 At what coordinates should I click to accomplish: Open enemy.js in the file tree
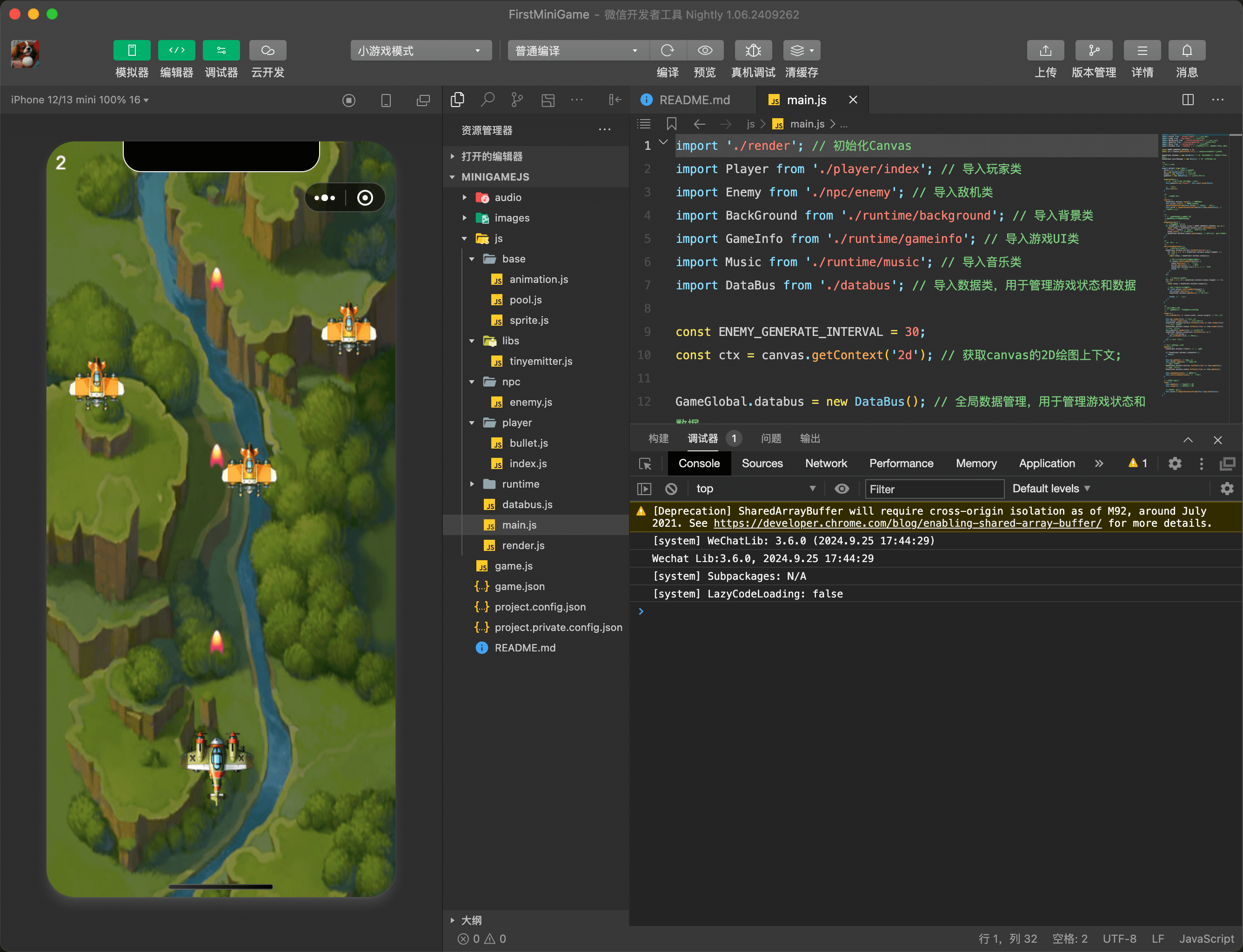pos(530,402)
